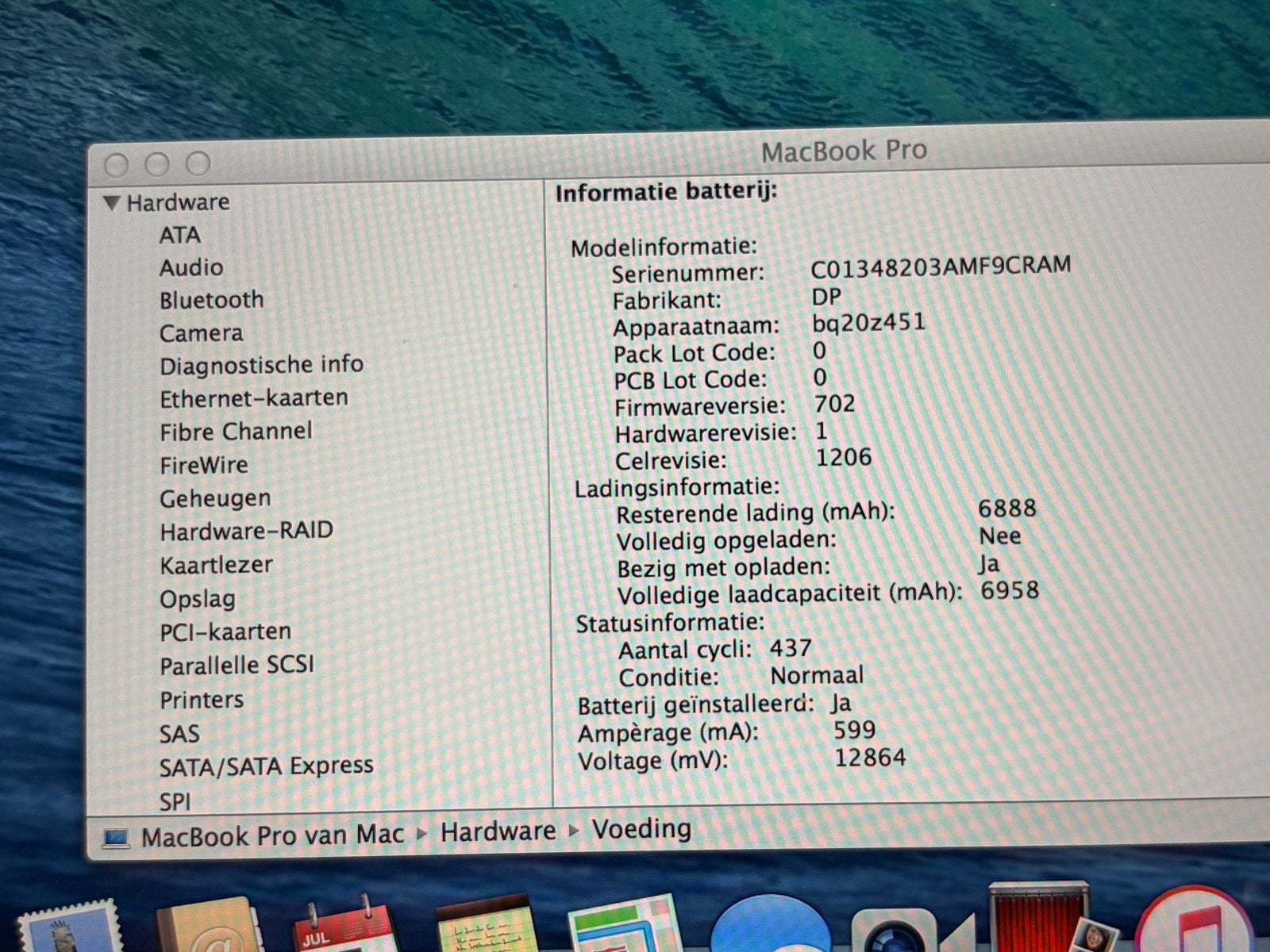This screenshot has width=1270, height=952.
Task: Click Hardware in the path bar
Action: [x=498, y=831]
